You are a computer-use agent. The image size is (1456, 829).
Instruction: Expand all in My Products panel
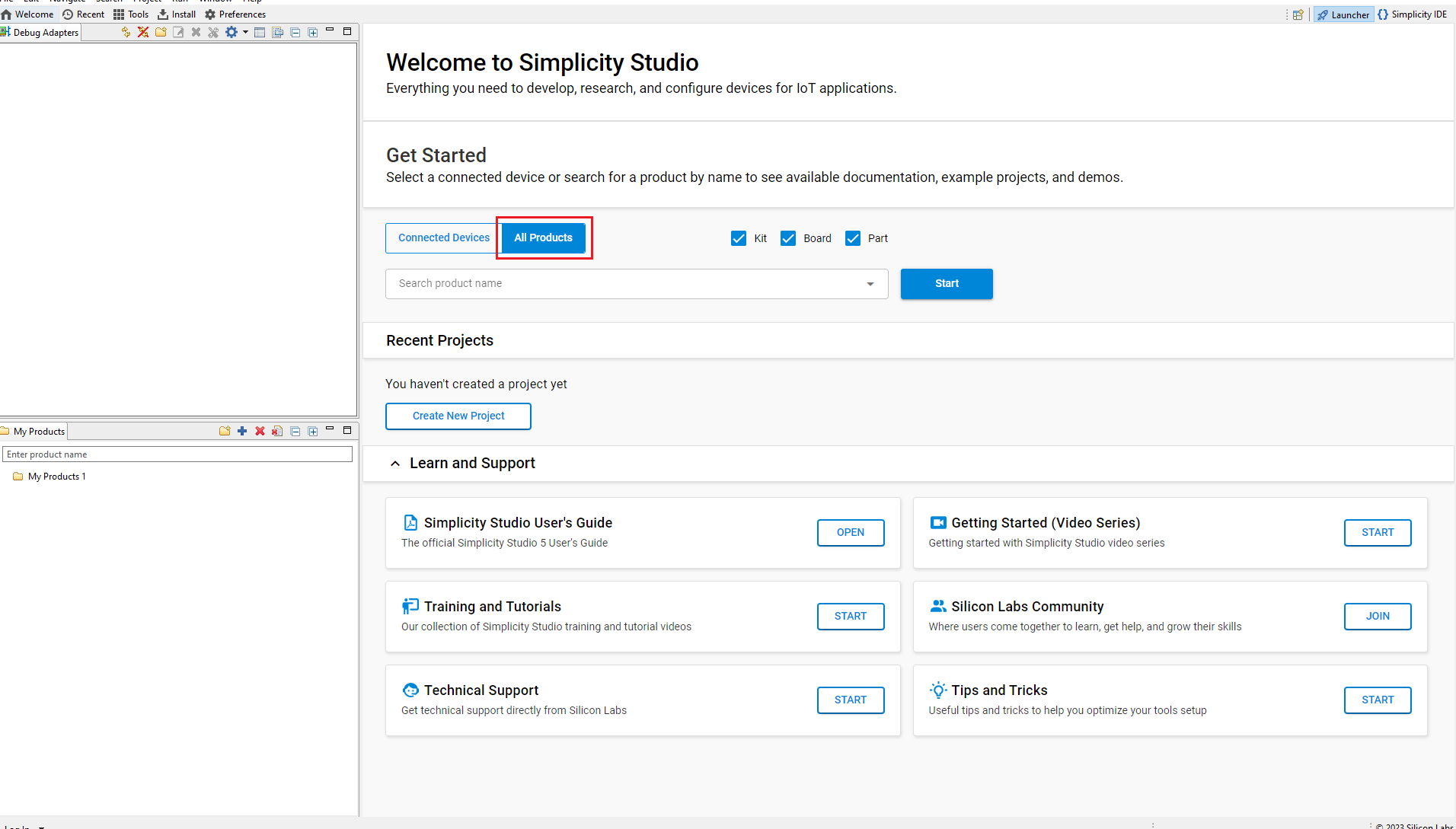(313, 431)
